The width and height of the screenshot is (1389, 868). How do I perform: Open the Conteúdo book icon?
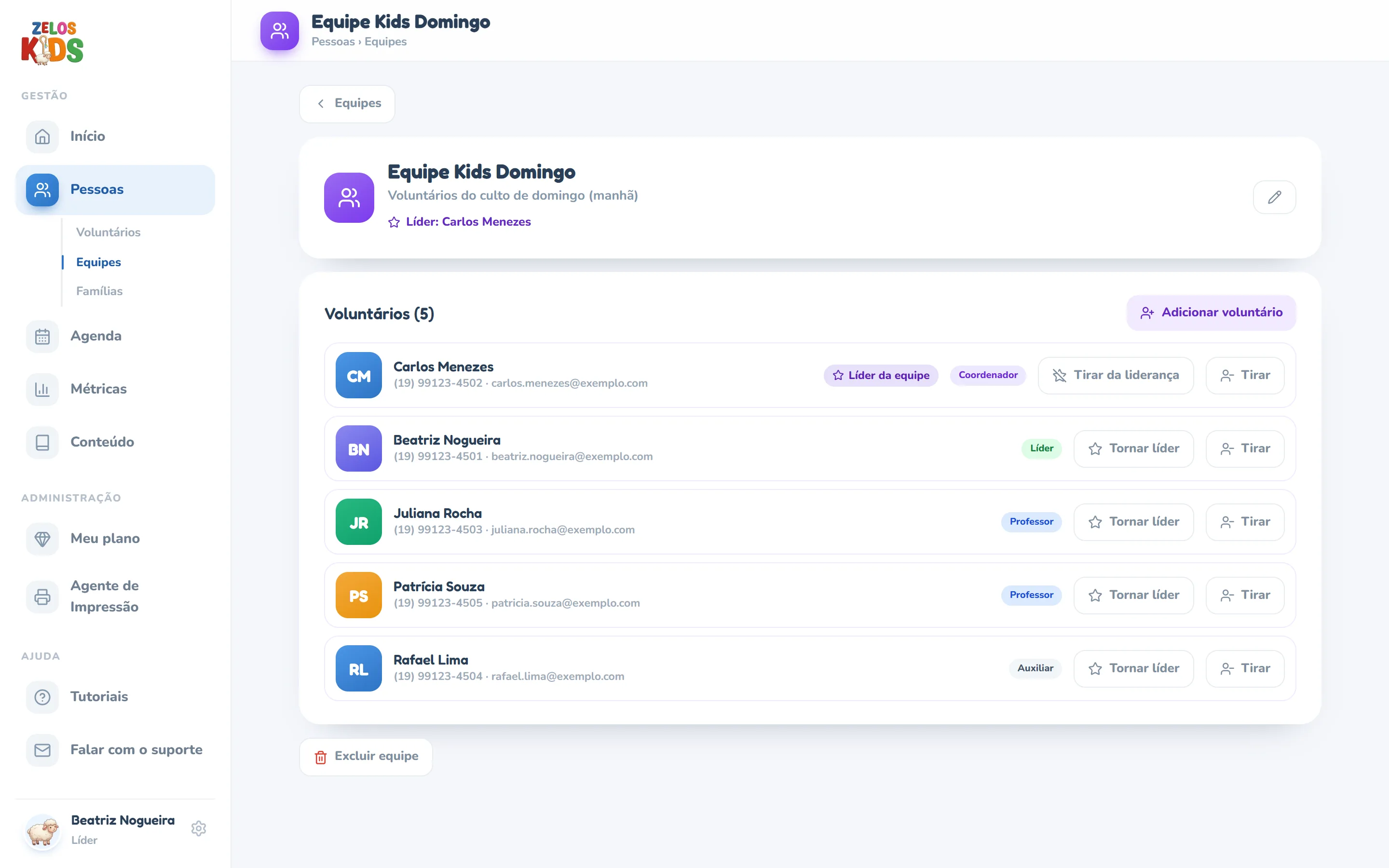42,442
